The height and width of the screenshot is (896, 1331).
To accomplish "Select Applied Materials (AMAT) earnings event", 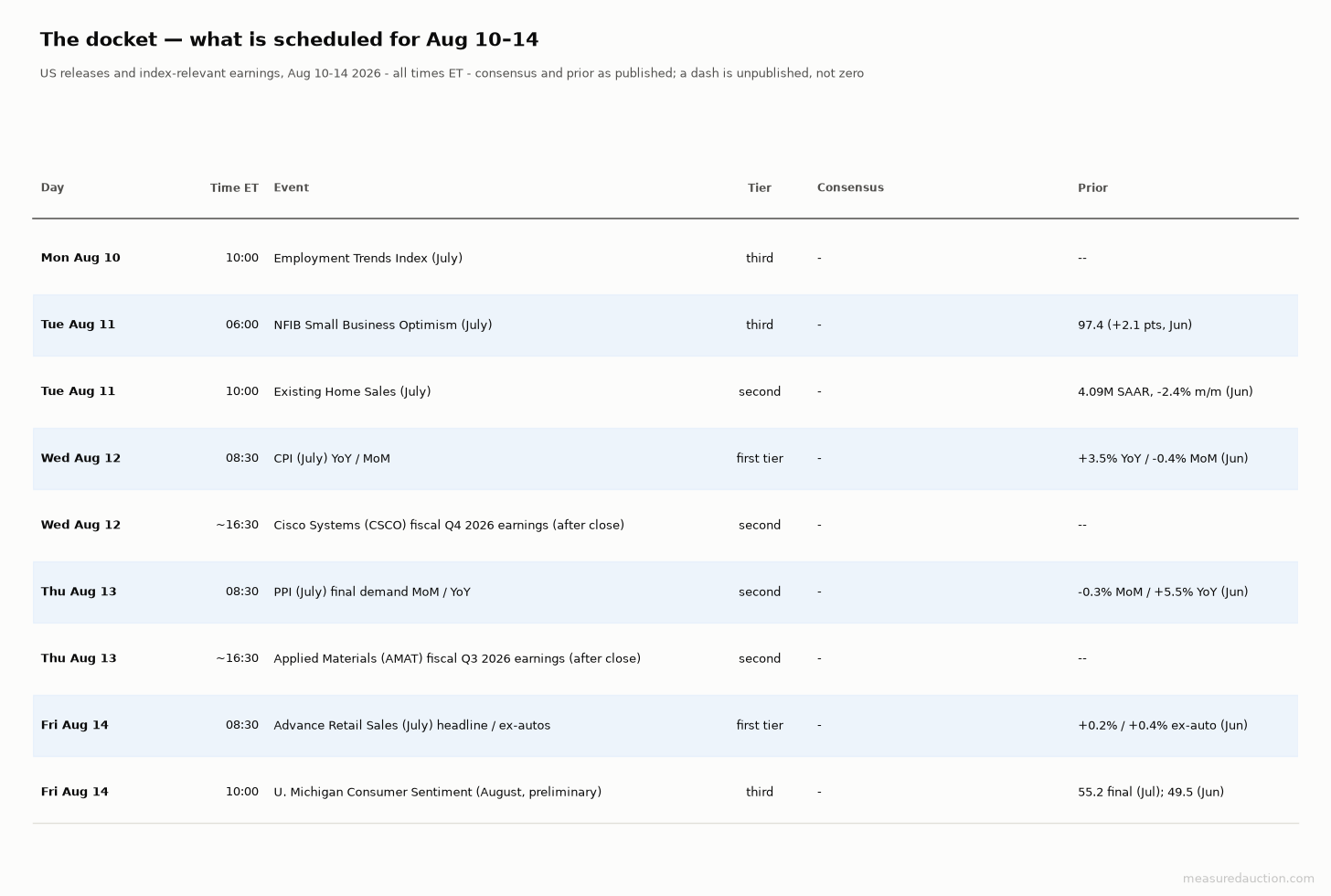I will pyautogui.click(x=457, y=658).
